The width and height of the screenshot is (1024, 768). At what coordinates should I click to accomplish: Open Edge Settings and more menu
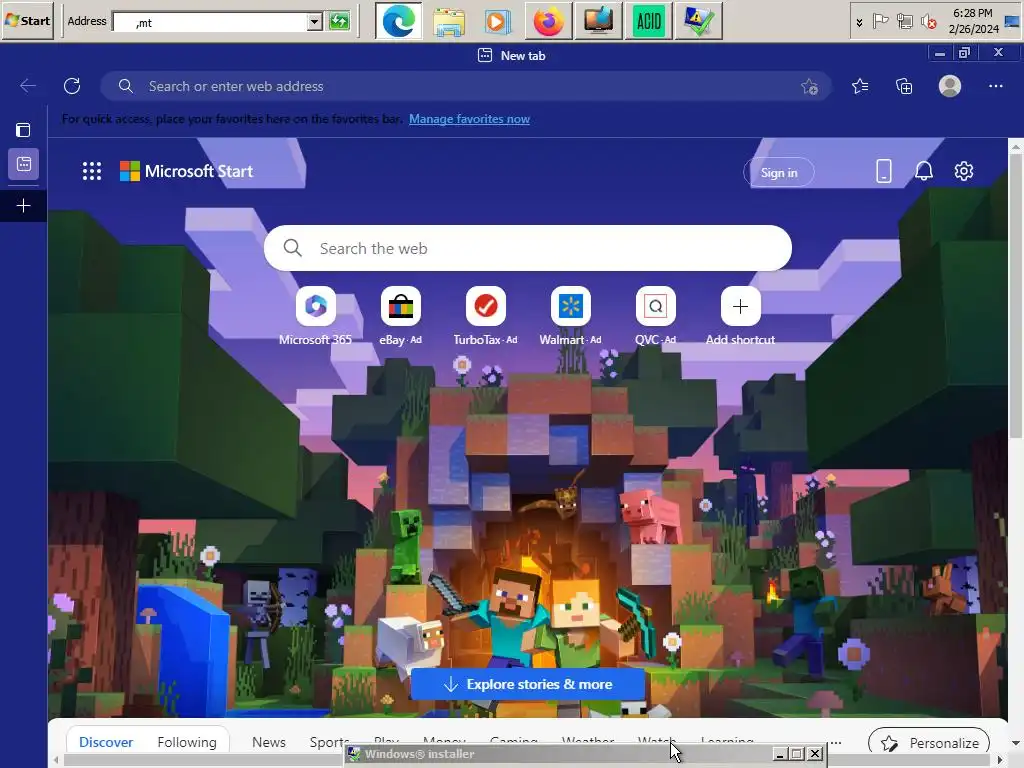click(995, 86)
